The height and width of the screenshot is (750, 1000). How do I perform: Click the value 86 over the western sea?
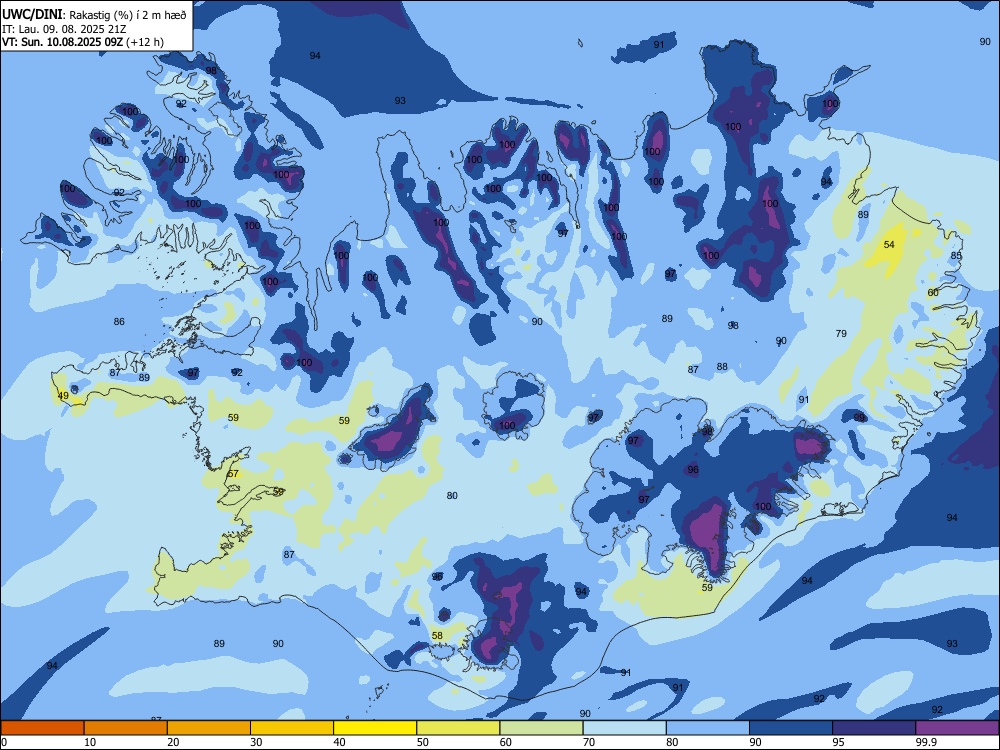click(x=119, y=321)
